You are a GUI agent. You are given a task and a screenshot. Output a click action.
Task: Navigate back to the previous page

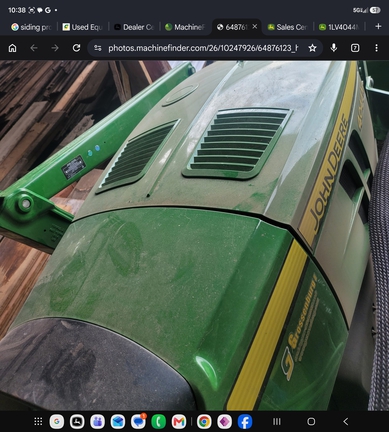(34, 48)
